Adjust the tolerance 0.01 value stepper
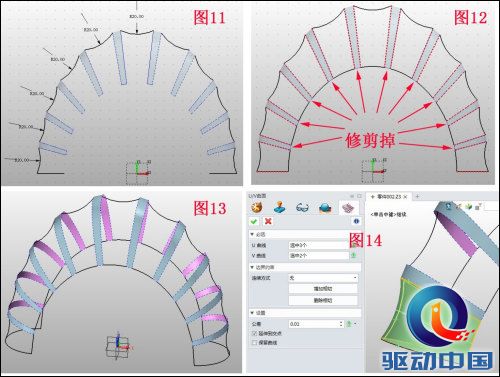500x377 pixels. pyautogui.click(x=341, y=324)
